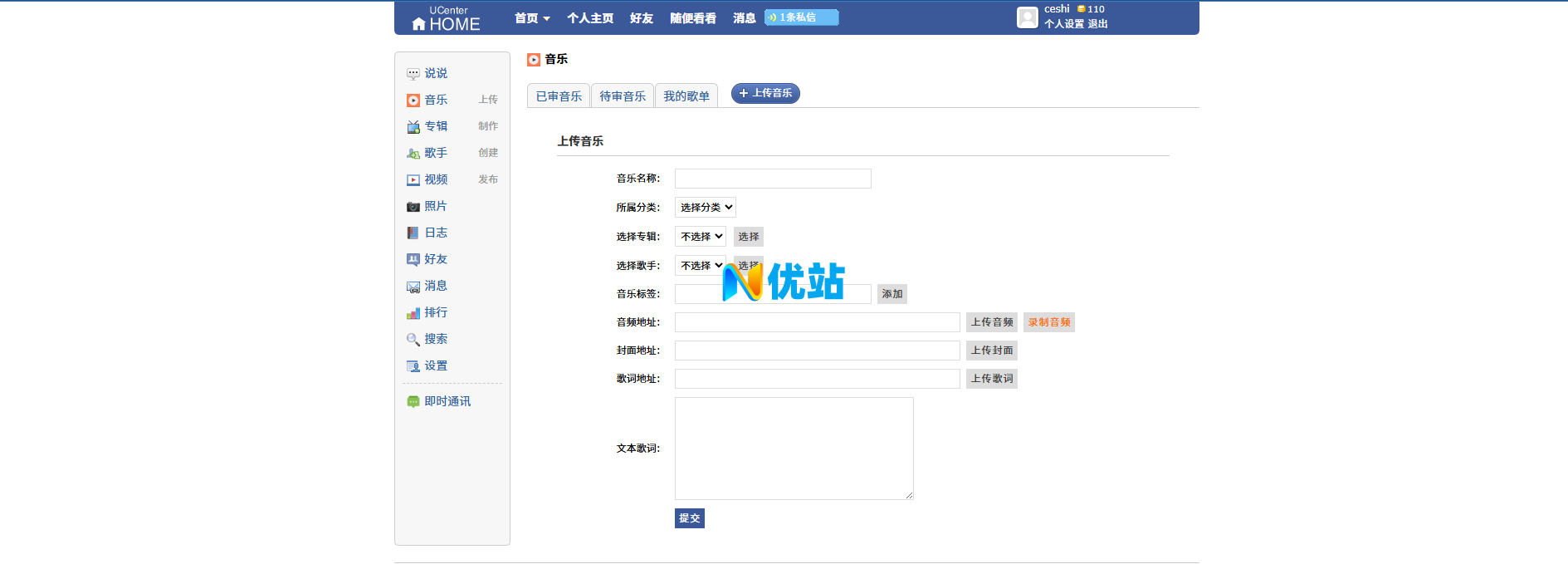This screenshot has width=1568, height=564.
Task: Click the 搜索 magnifier icon in sidebar
Action: [x=413, y=340]
